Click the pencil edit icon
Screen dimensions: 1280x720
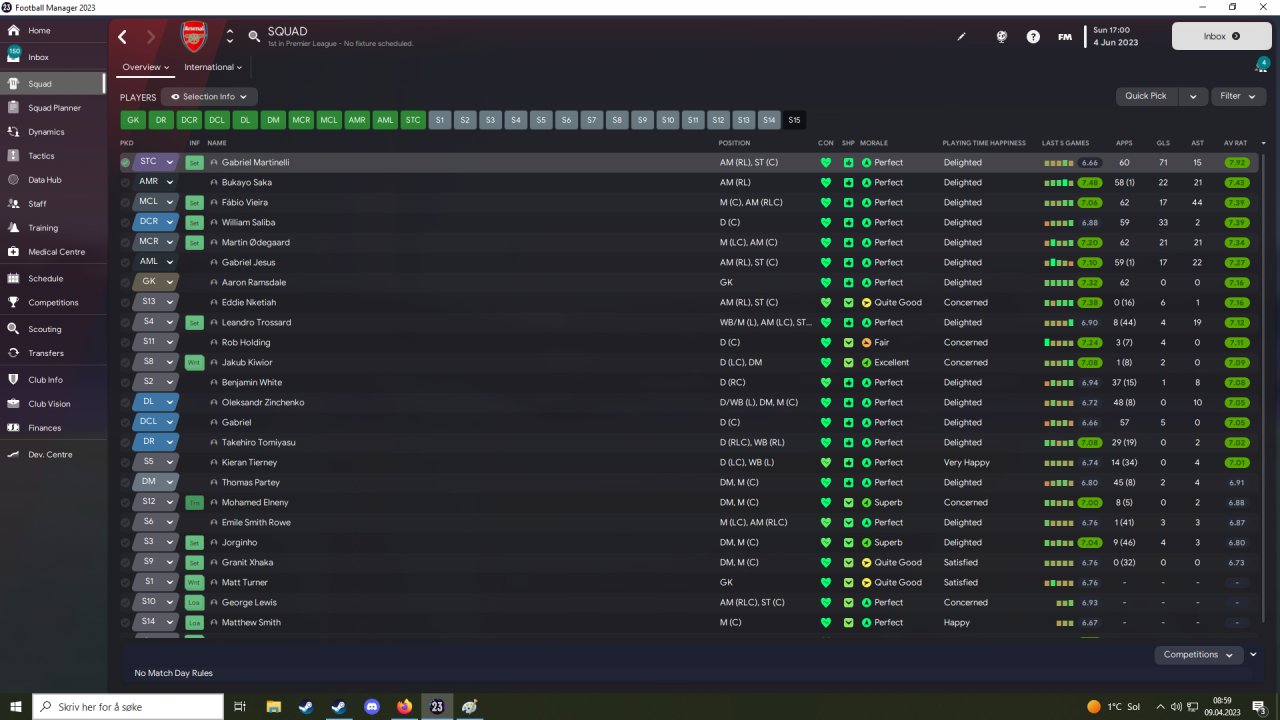[962, 37]
